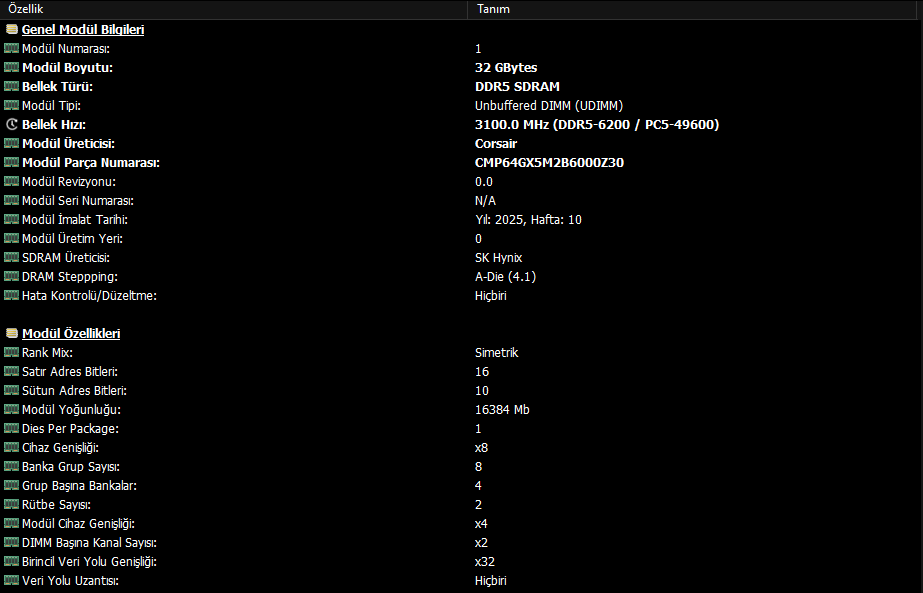Select the DRAM Steppping row
Viewport: 923px width, 593px height.
[462, 276]
